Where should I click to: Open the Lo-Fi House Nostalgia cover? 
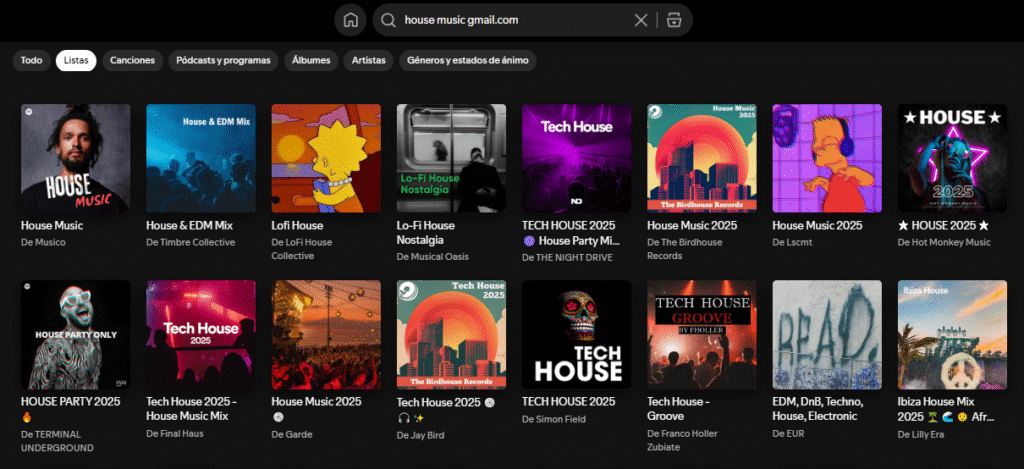pos(451,158)
